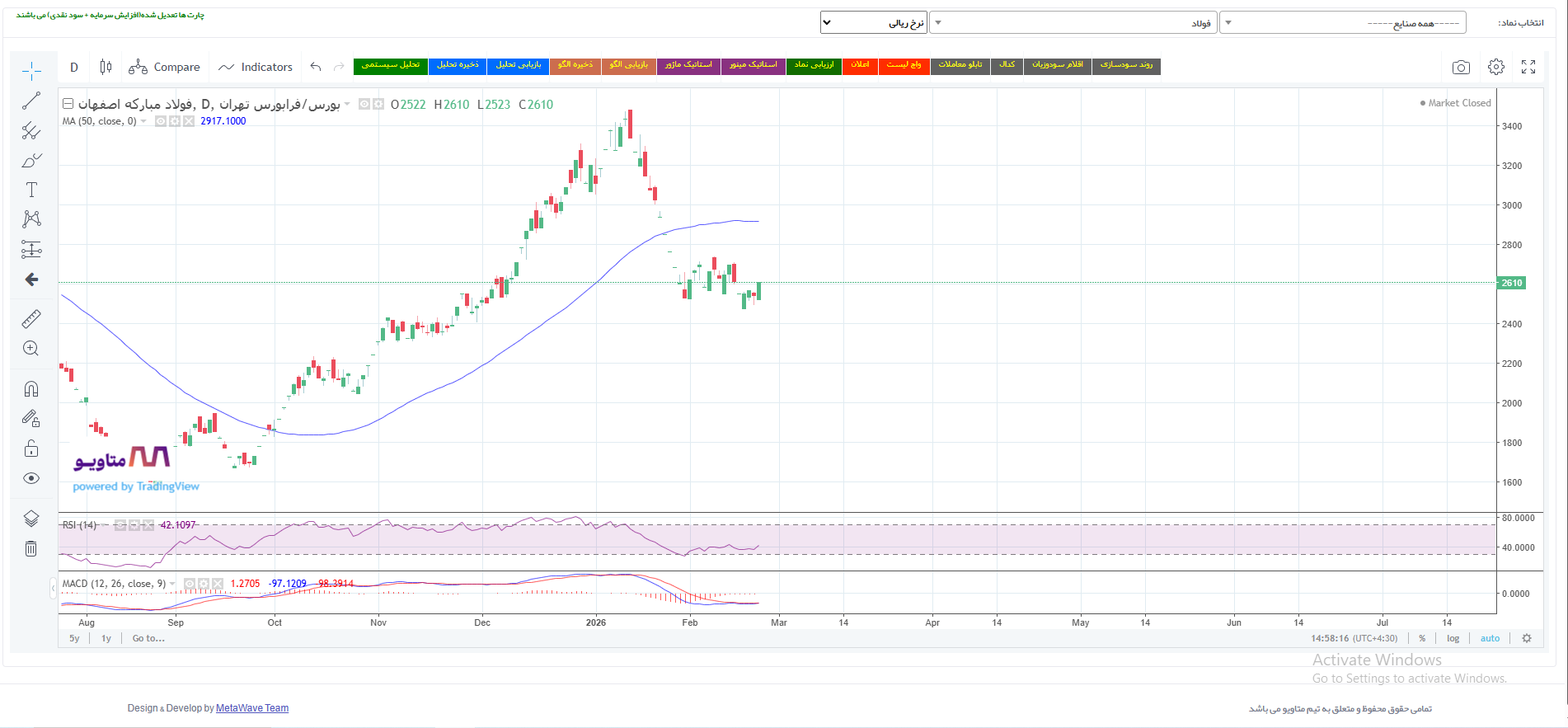
Task: Redo the last undone action
Action: point(339,67)
